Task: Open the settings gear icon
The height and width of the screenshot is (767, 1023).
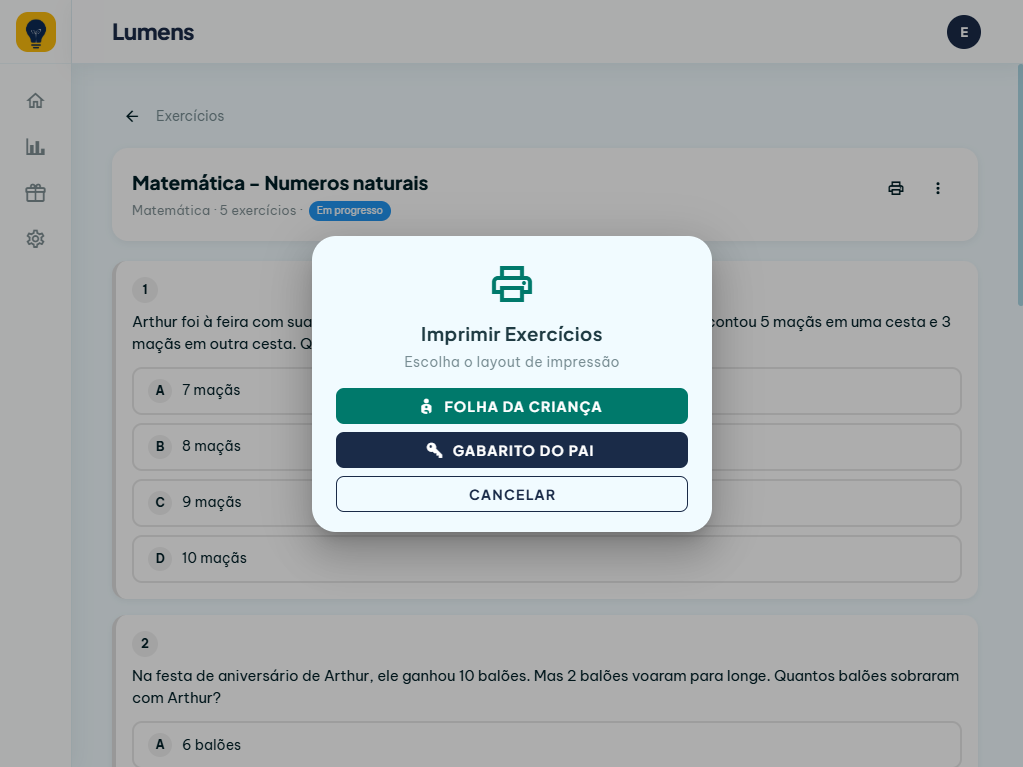Action: point(35,239)
